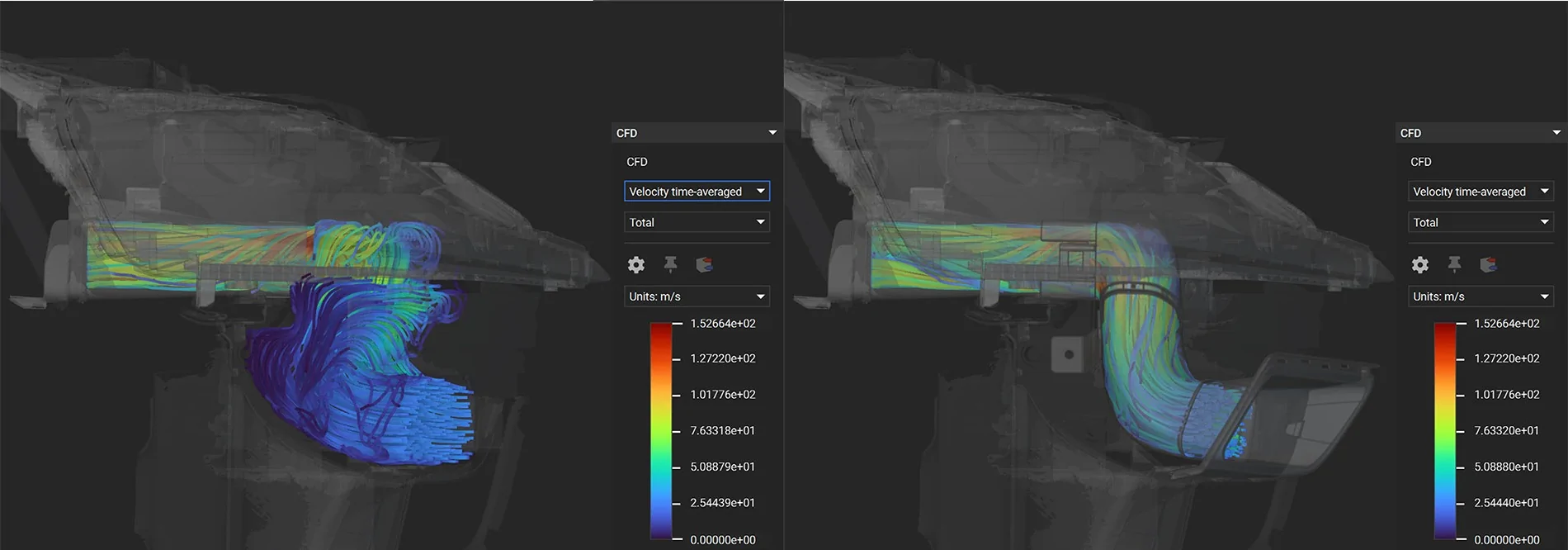
Task: Click 2.54440e+01 value in right legend
Action: tap(1507, 503)
